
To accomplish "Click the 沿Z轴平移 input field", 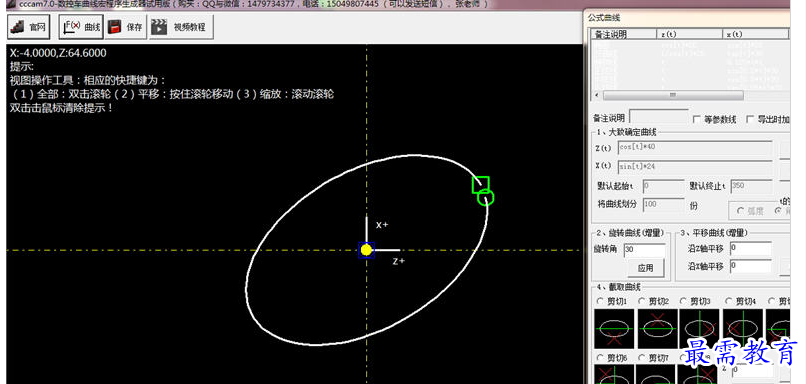I will (x=750, y=248).
